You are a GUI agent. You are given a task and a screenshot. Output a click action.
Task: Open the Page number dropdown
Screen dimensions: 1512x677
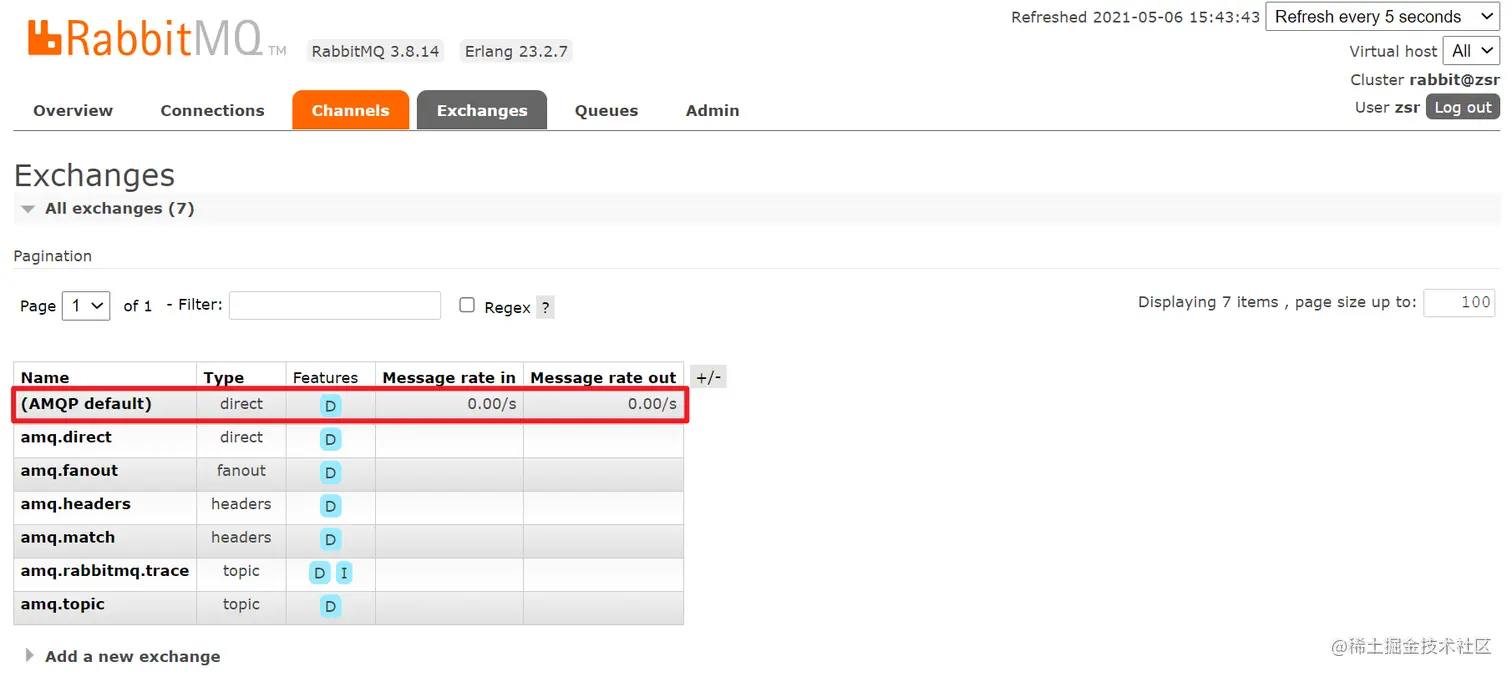(x=86, y=306)
